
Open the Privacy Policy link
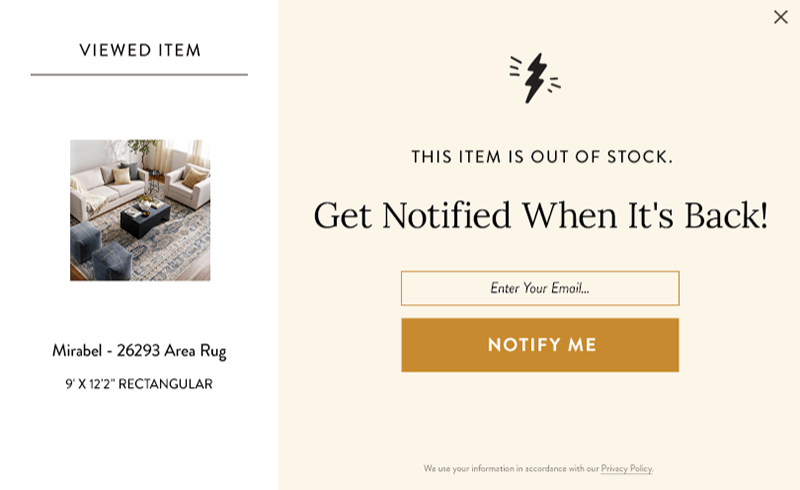pyautogui.click(x=626, y=468)
